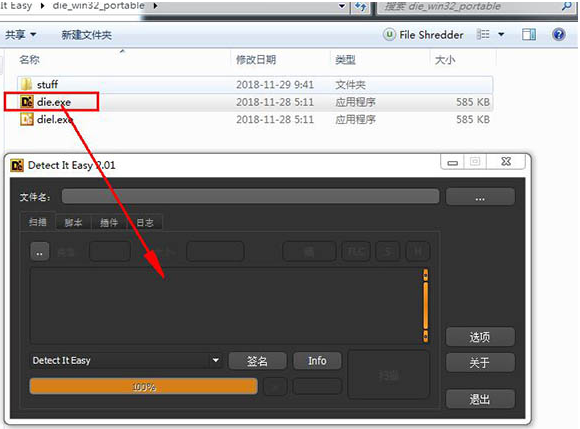This screenshot has height=429, width=580.
Task: Click the search magnifier icon
Action: pyautogui.click(x=566, y=6)
